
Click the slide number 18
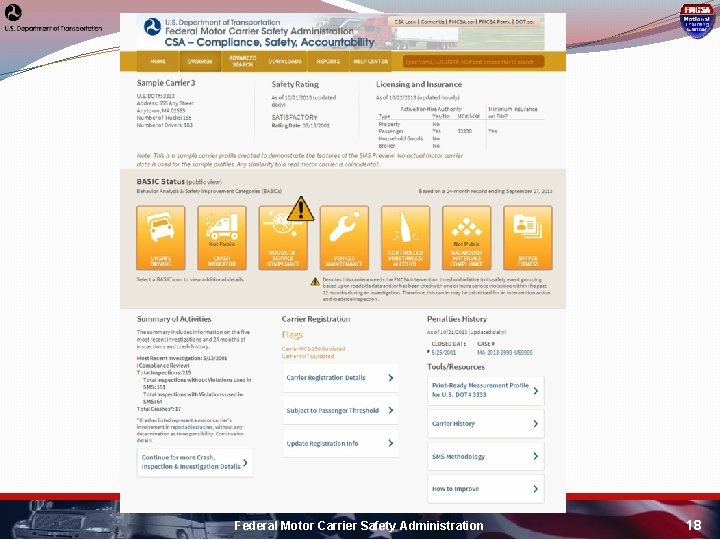click(x=694, y=525)
